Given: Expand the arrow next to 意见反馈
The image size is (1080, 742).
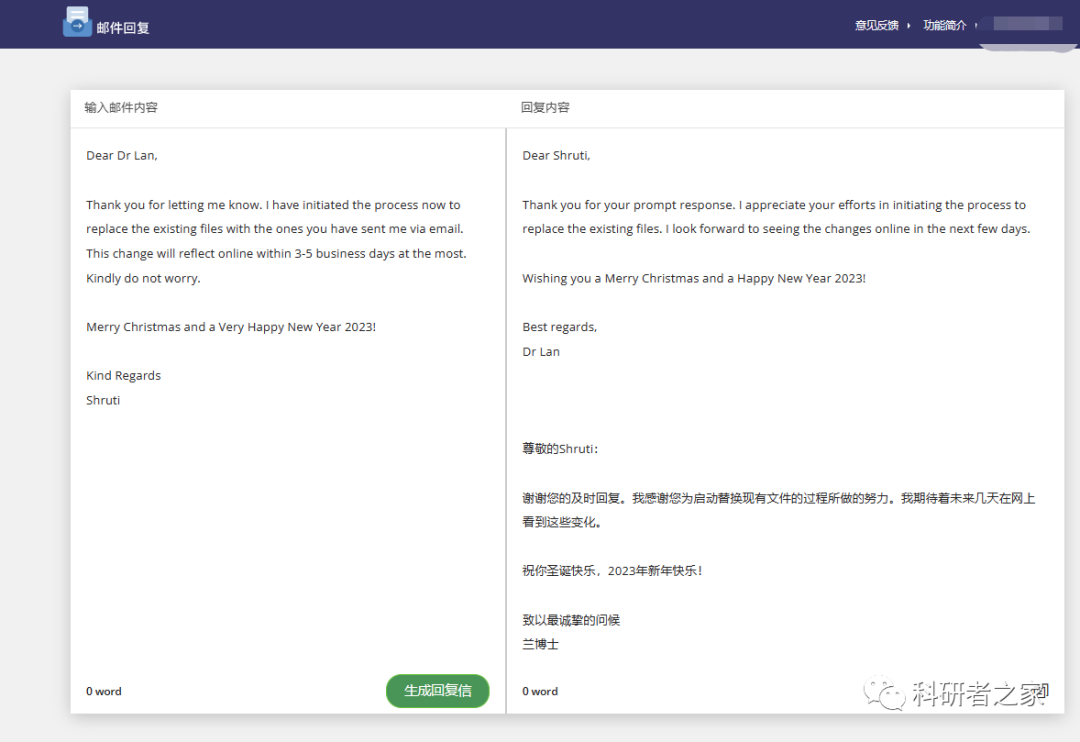Looking at the screenshot, I should click(909, 26).
